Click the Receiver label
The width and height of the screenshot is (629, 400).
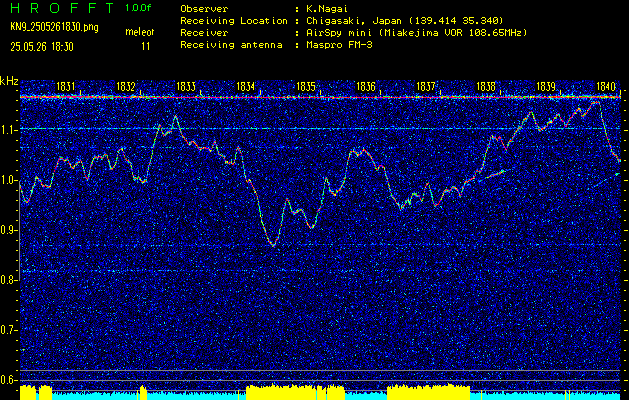click(204, 33)
